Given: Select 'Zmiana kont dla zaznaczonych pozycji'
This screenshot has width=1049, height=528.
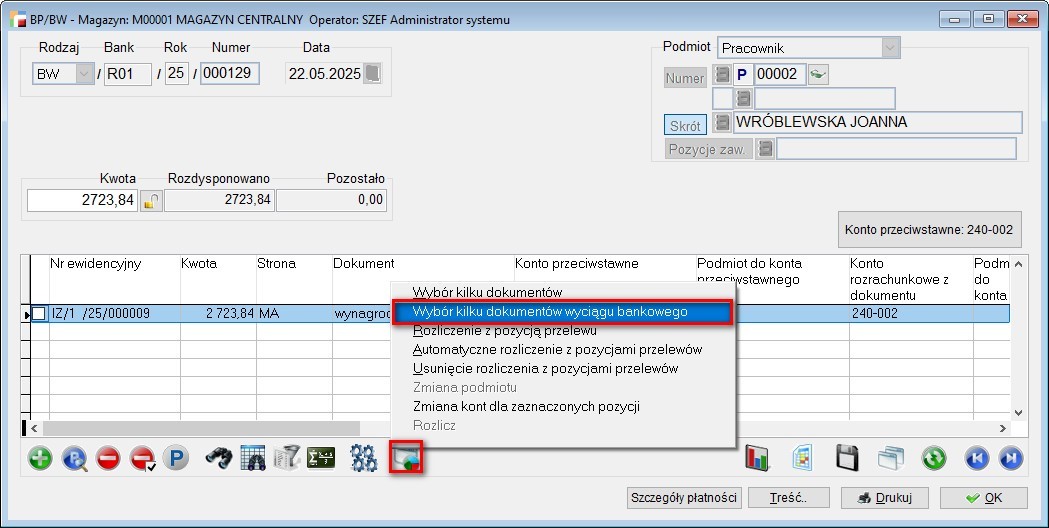Looking at the screenshot, I should click(x=526, y=406).
